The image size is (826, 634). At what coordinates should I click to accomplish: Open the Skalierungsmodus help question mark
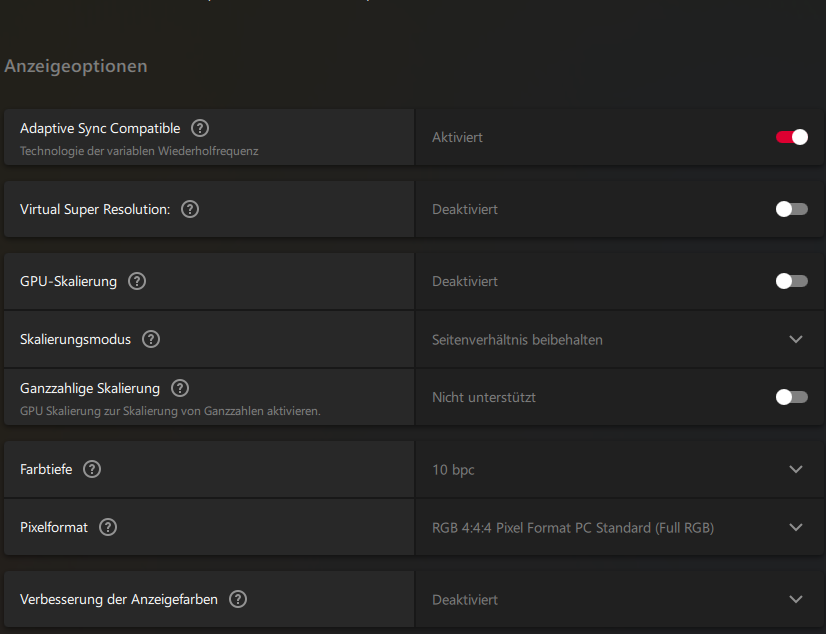pyautogui.click(x=151, y=339)
